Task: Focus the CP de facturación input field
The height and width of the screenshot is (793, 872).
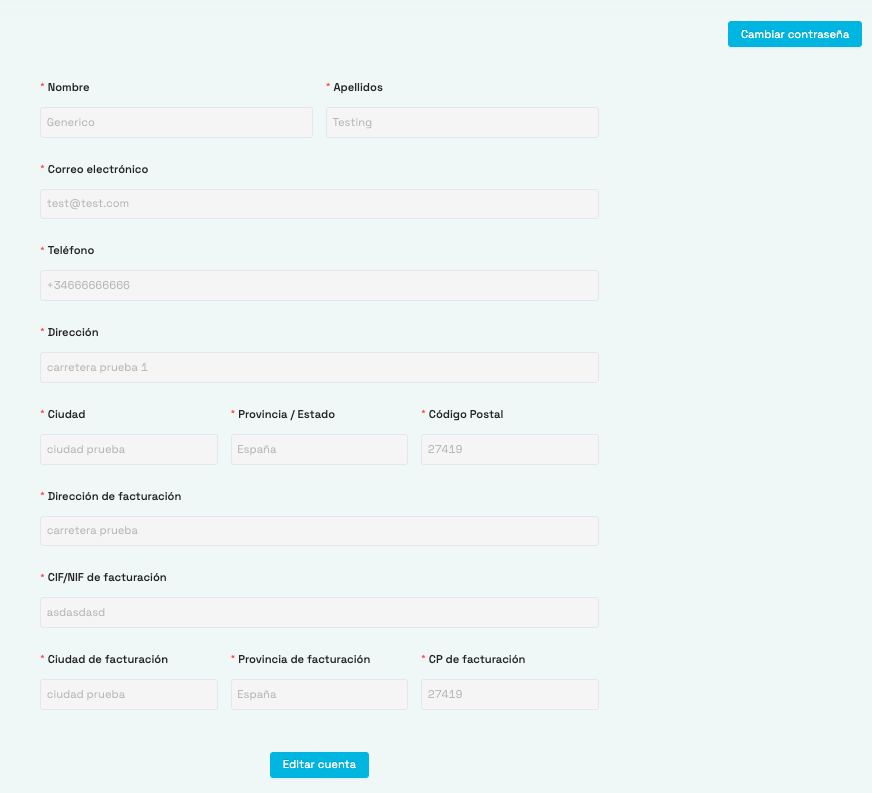Action: 509,694
